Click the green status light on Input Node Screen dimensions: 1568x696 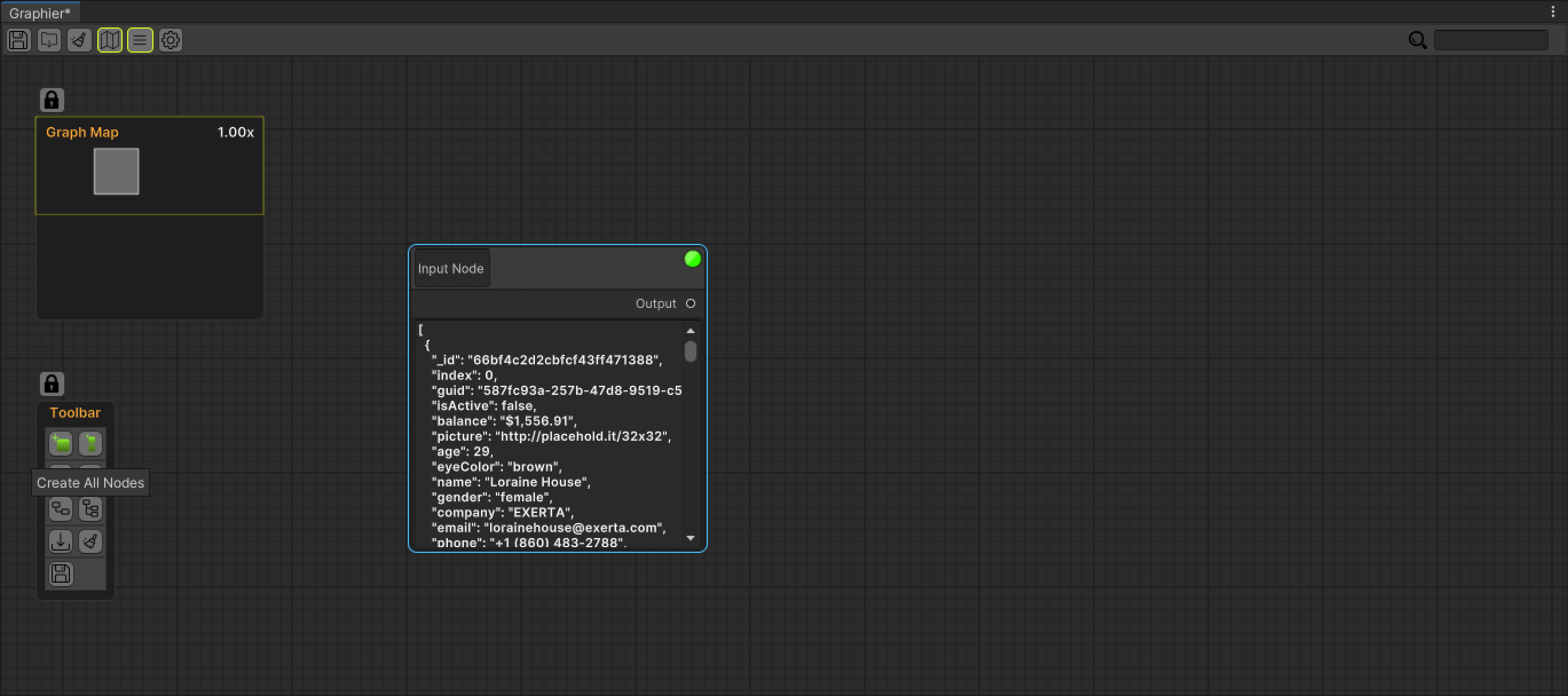(x=692, y=259)
